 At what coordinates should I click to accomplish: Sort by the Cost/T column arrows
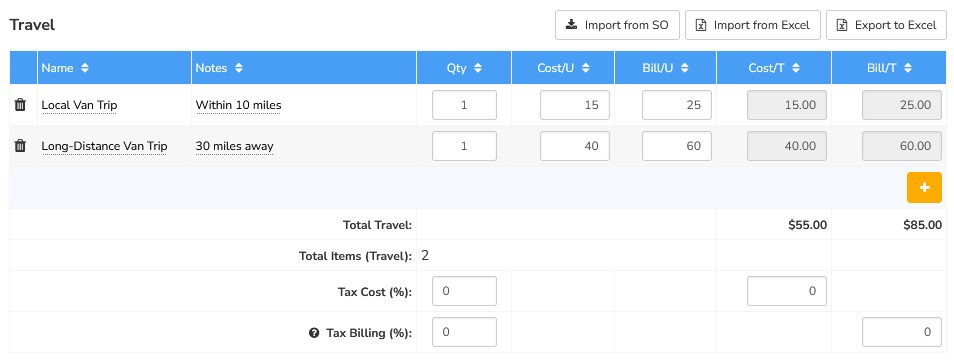[795, 68]
